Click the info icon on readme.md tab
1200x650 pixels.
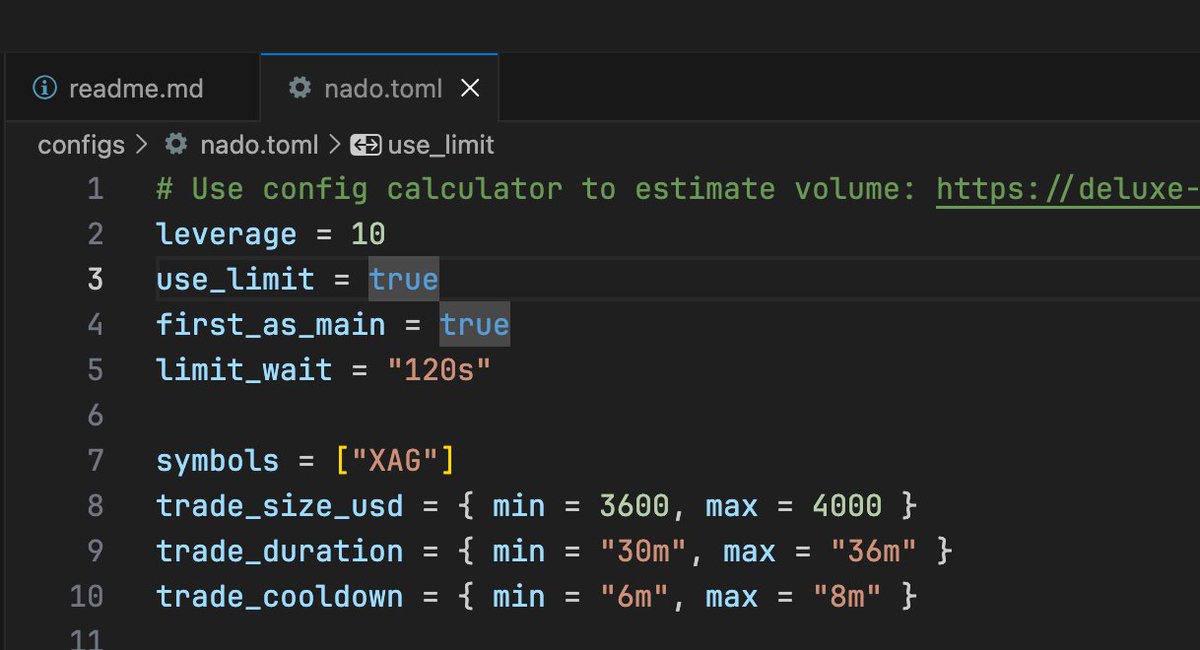point(45,88)
